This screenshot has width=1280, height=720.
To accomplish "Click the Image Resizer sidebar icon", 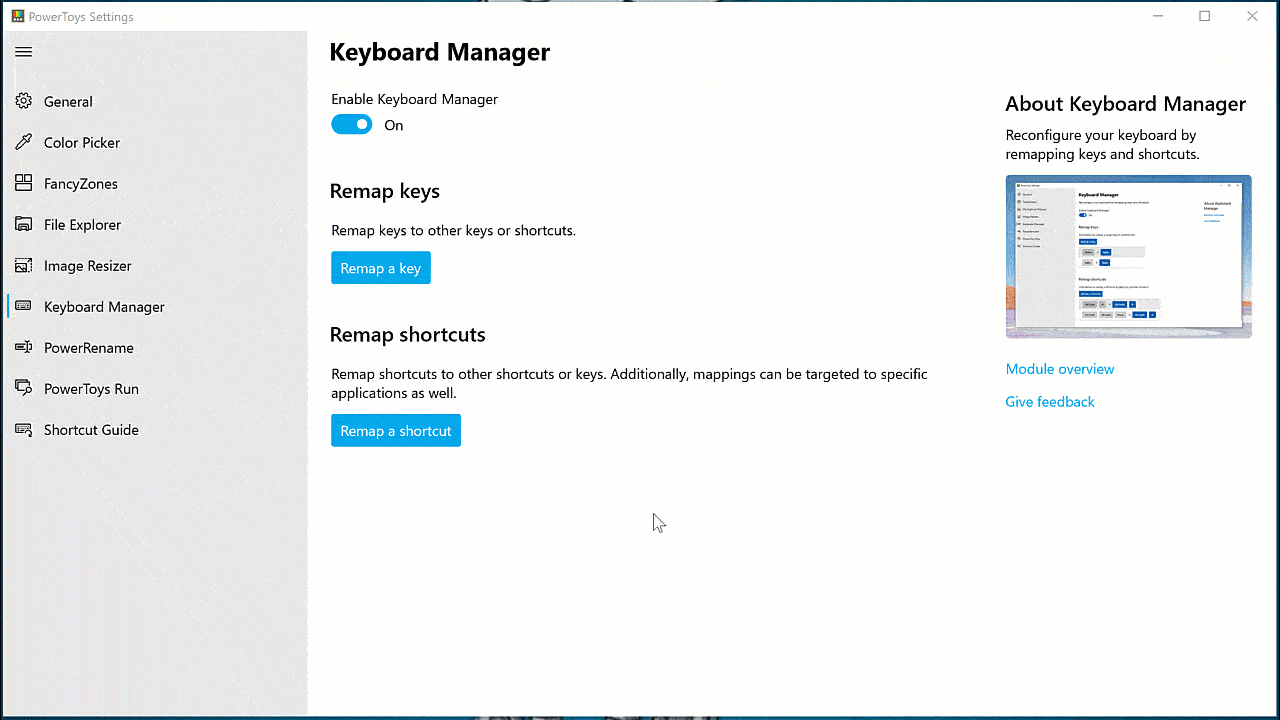I will pyautogui.click(x=24, y=265).
